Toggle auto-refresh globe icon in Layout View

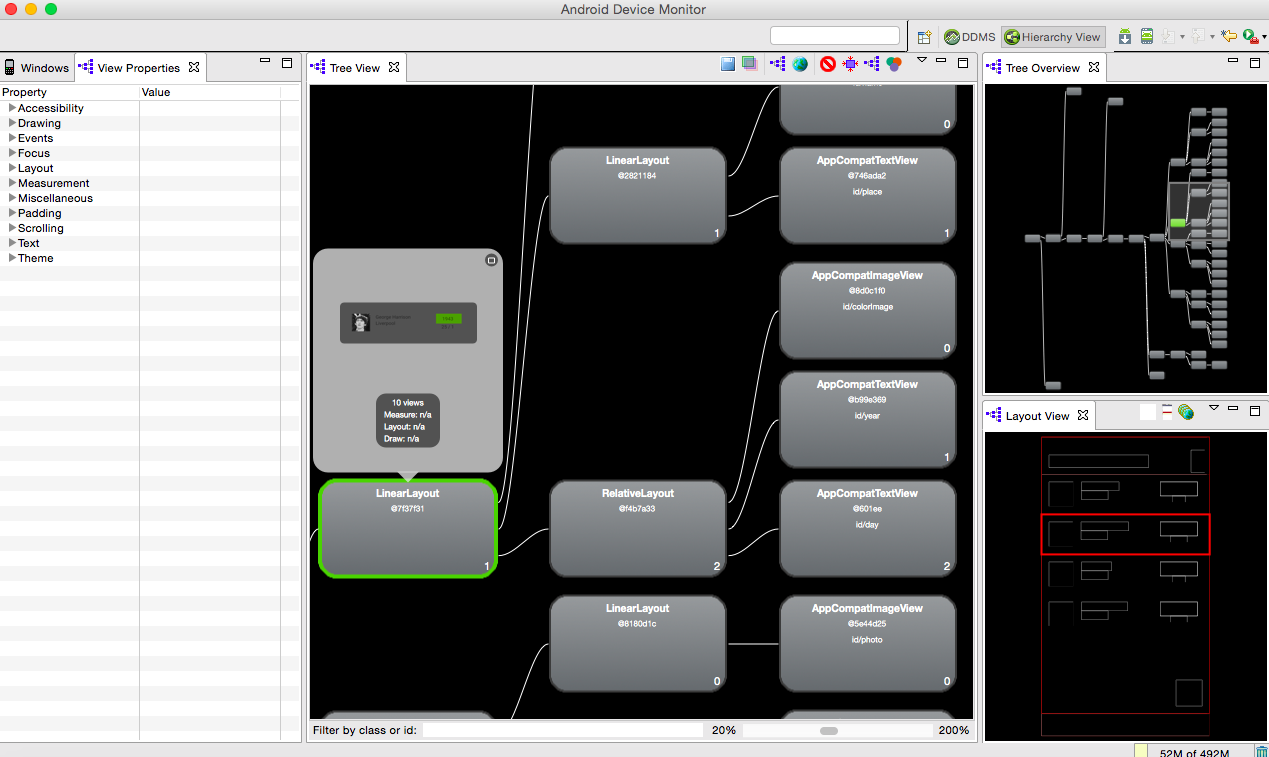coord(1186,412)
